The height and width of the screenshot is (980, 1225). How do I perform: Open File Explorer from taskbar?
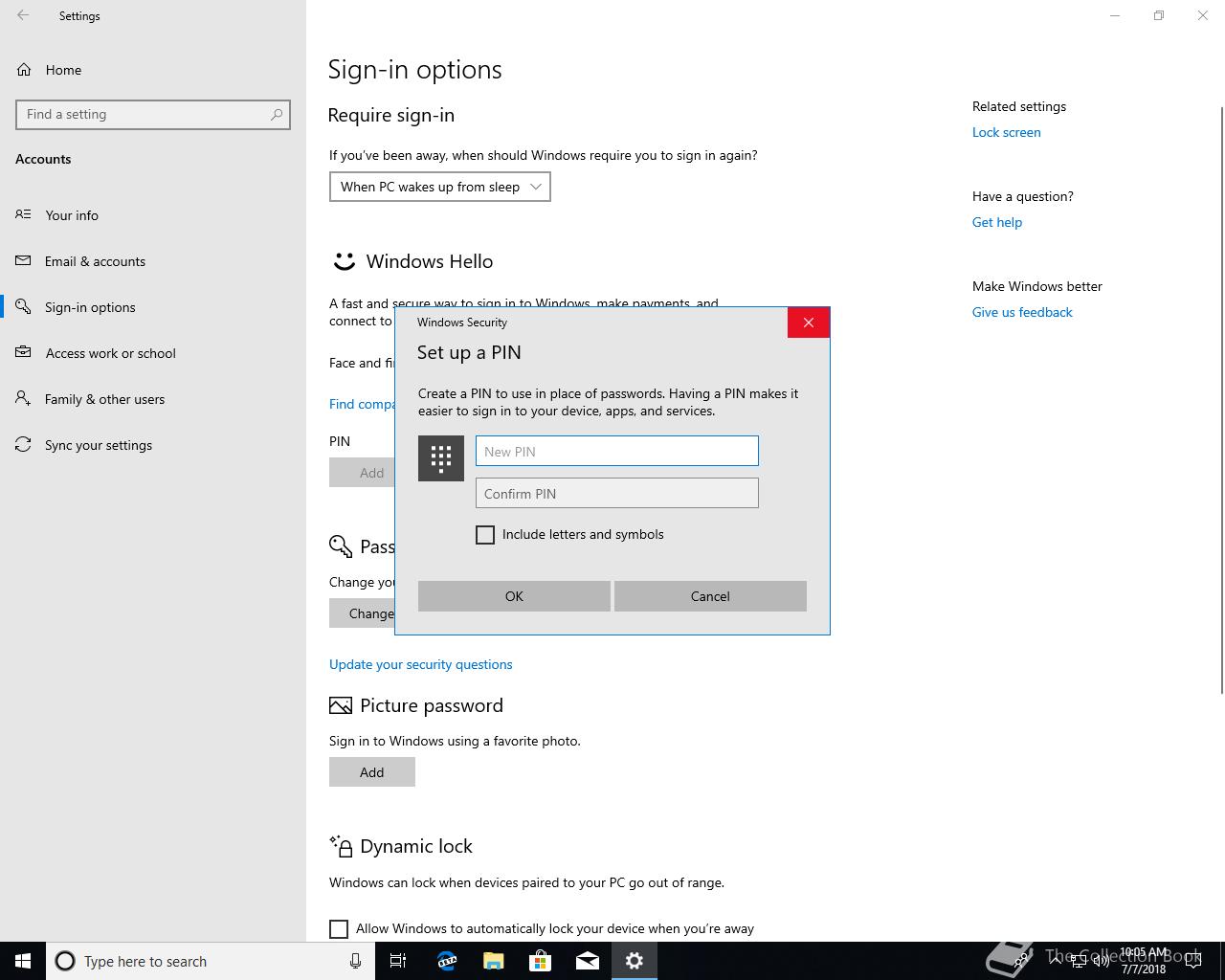(493, 961)
